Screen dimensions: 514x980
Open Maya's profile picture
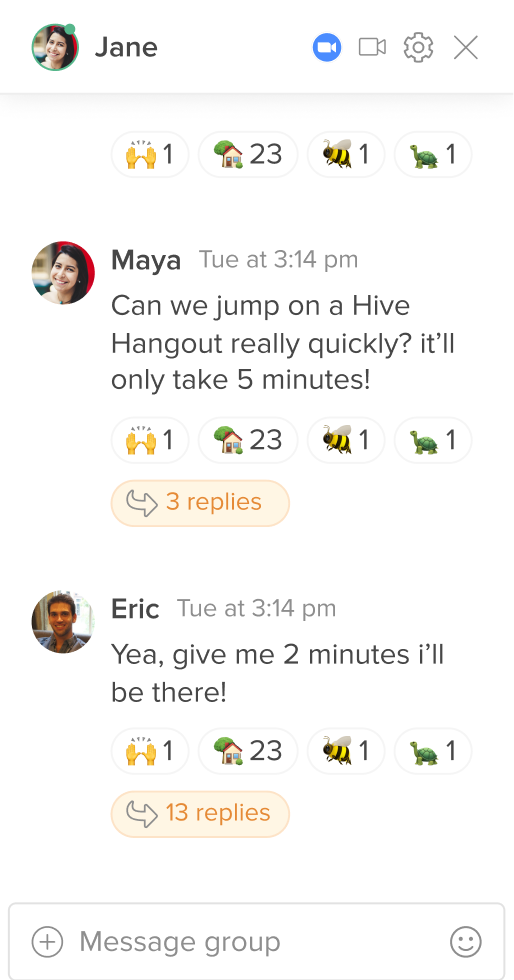(x=63, y=272)
